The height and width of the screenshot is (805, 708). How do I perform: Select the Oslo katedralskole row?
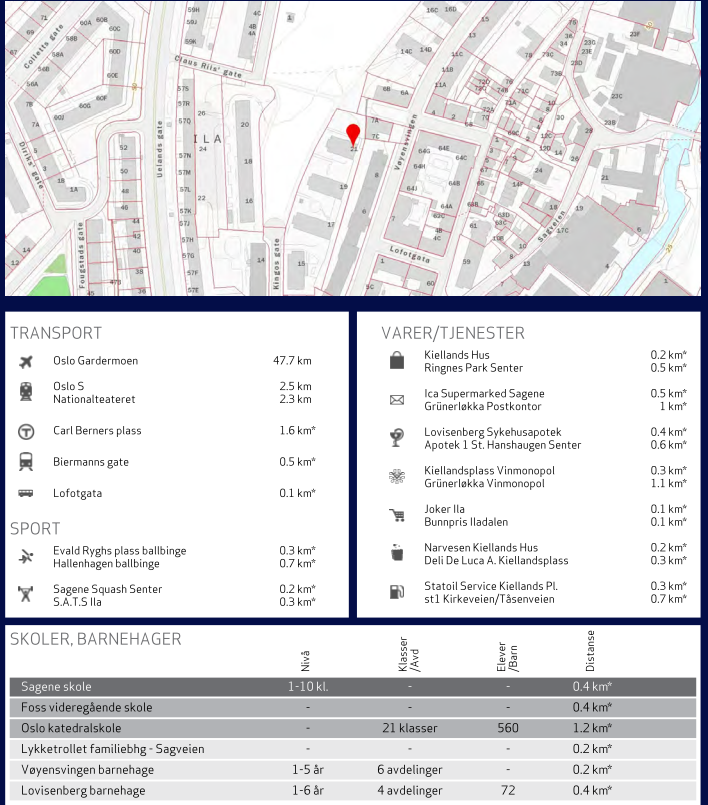click(353, 728)
